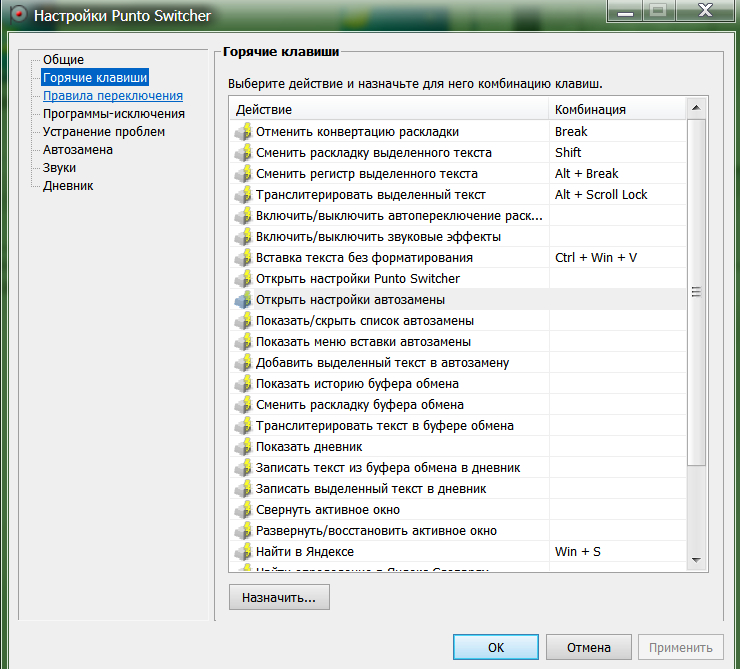Click the icon beside "Транслитерировать выделенный текст"
The height and width of the screenshot is (669, 740).
pos(243,195)
